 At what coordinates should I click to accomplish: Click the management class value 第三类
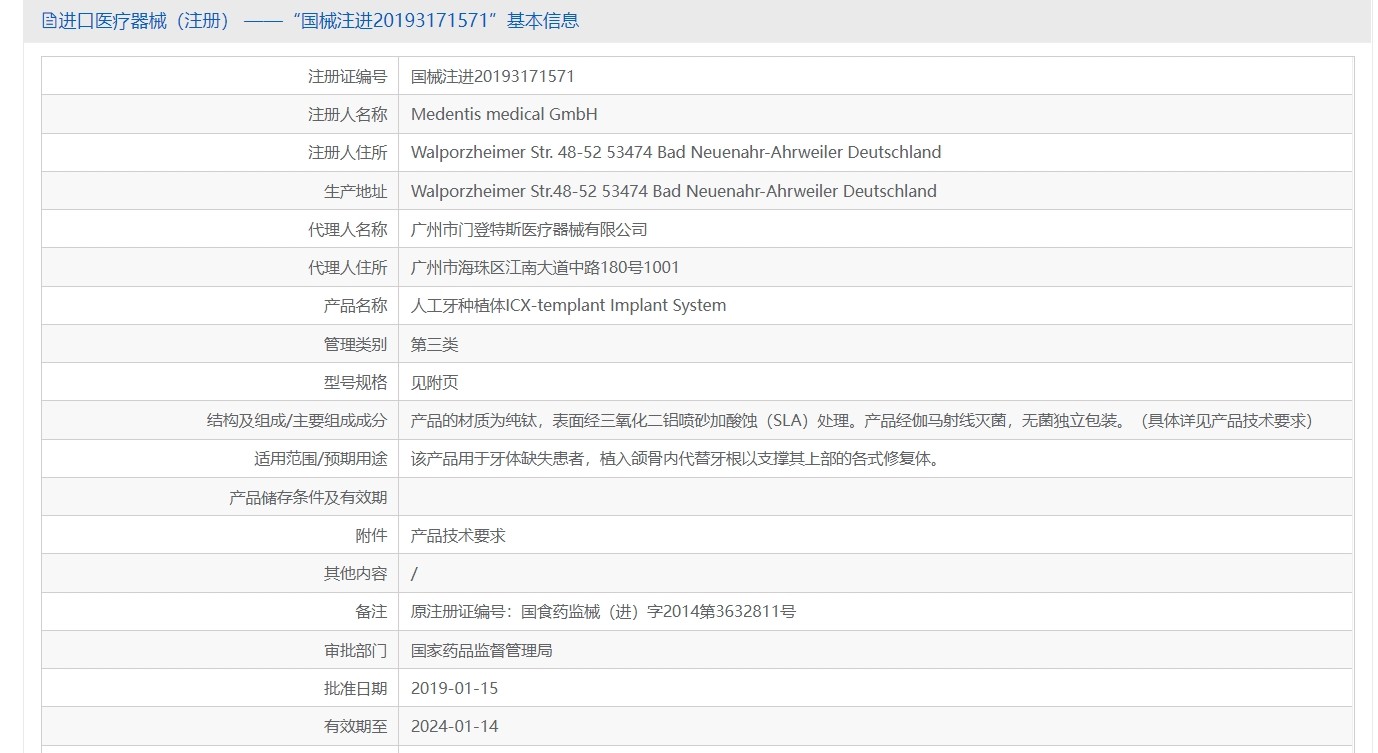pos(435,344)
